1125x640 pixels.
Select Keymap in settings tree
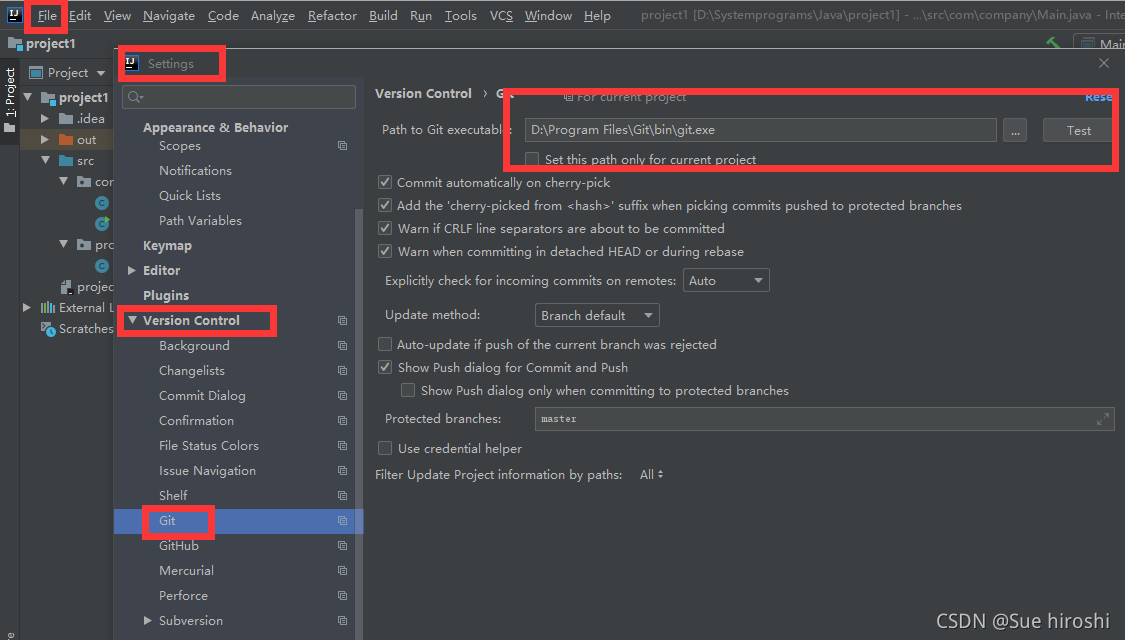click(x=167, y=245)
